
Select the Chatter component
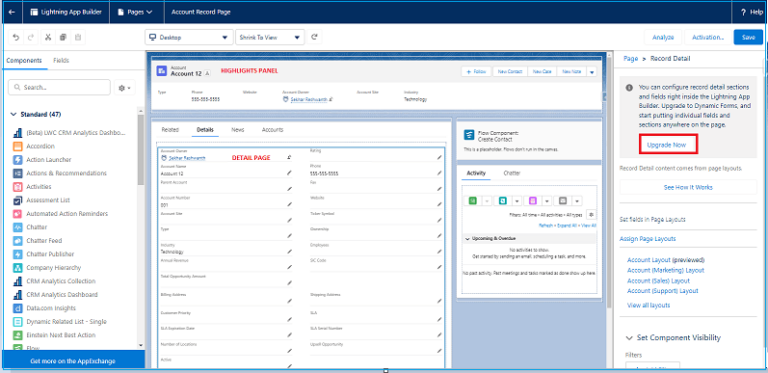click(x=30, y=227)
